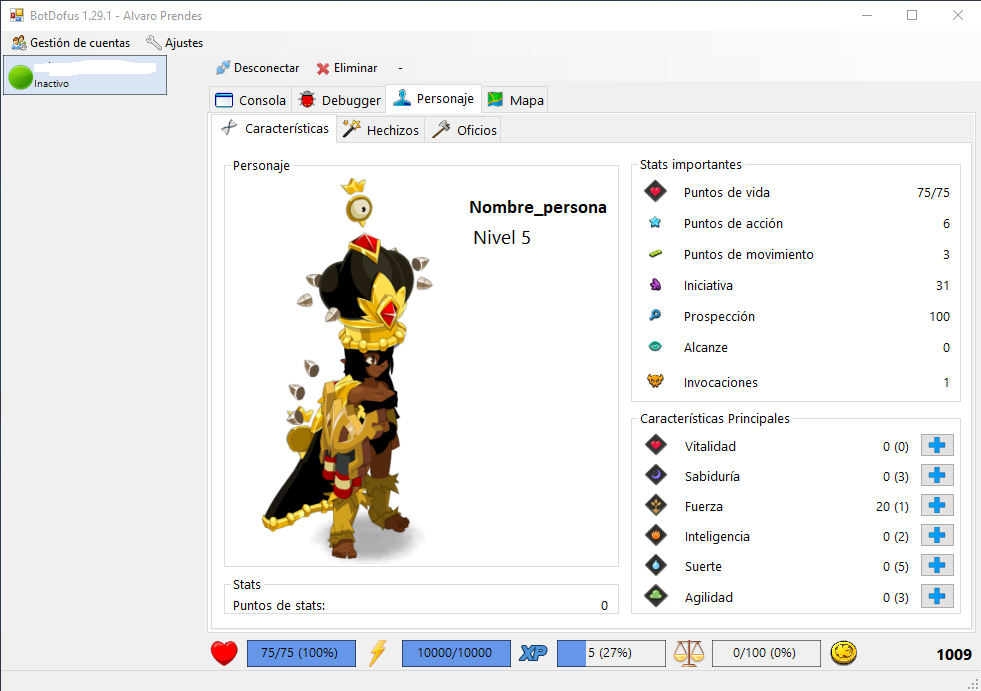Viewport: 981px width, 691px height.
Task: Select the Personaje tab
Action: (x=434, y=98)
